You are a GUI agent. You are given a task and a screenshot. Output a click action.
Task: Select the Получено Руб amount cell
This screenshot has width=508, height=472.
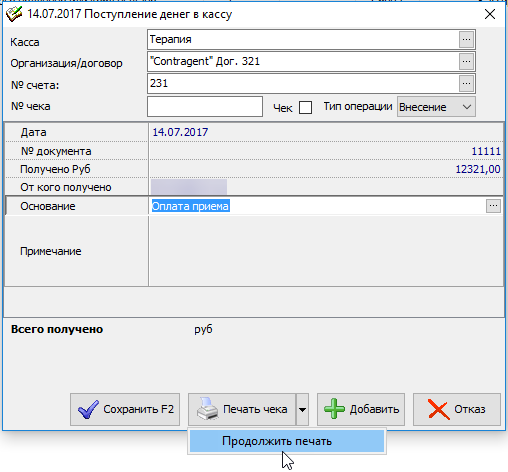[326, 169]
